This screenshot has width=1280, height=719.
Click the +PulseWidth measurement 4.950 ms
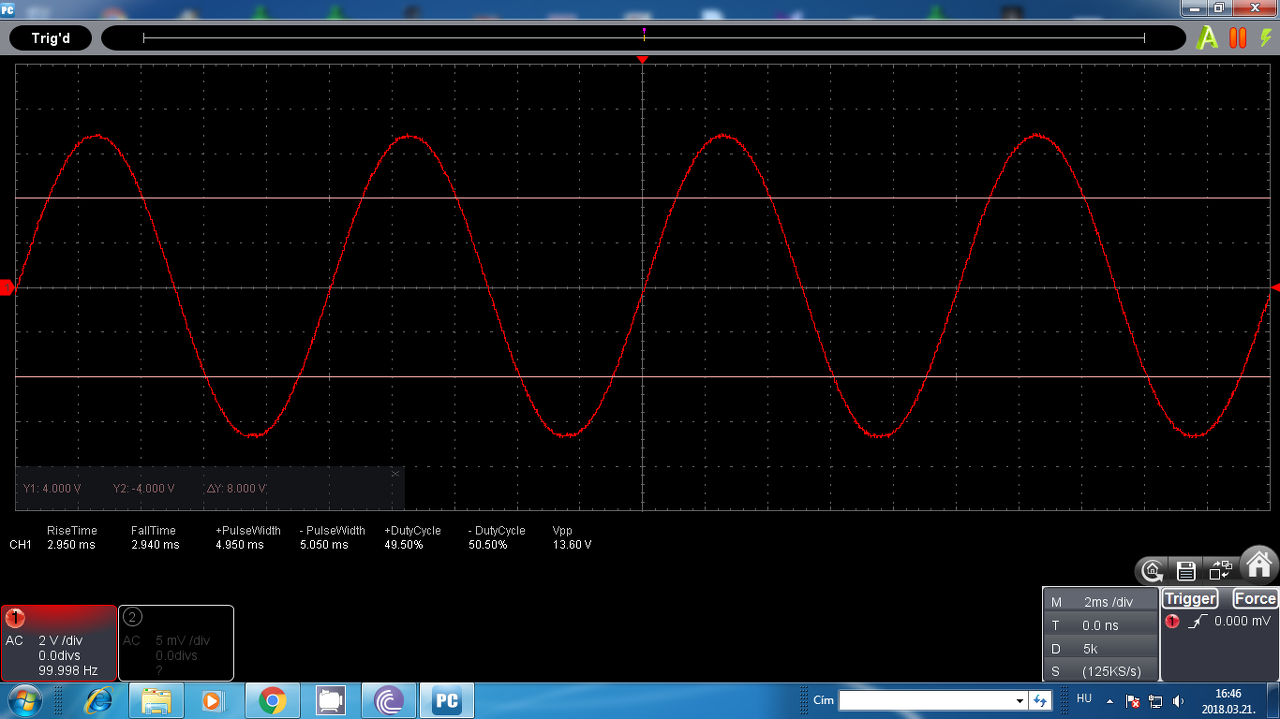click(x=240, y=545)
